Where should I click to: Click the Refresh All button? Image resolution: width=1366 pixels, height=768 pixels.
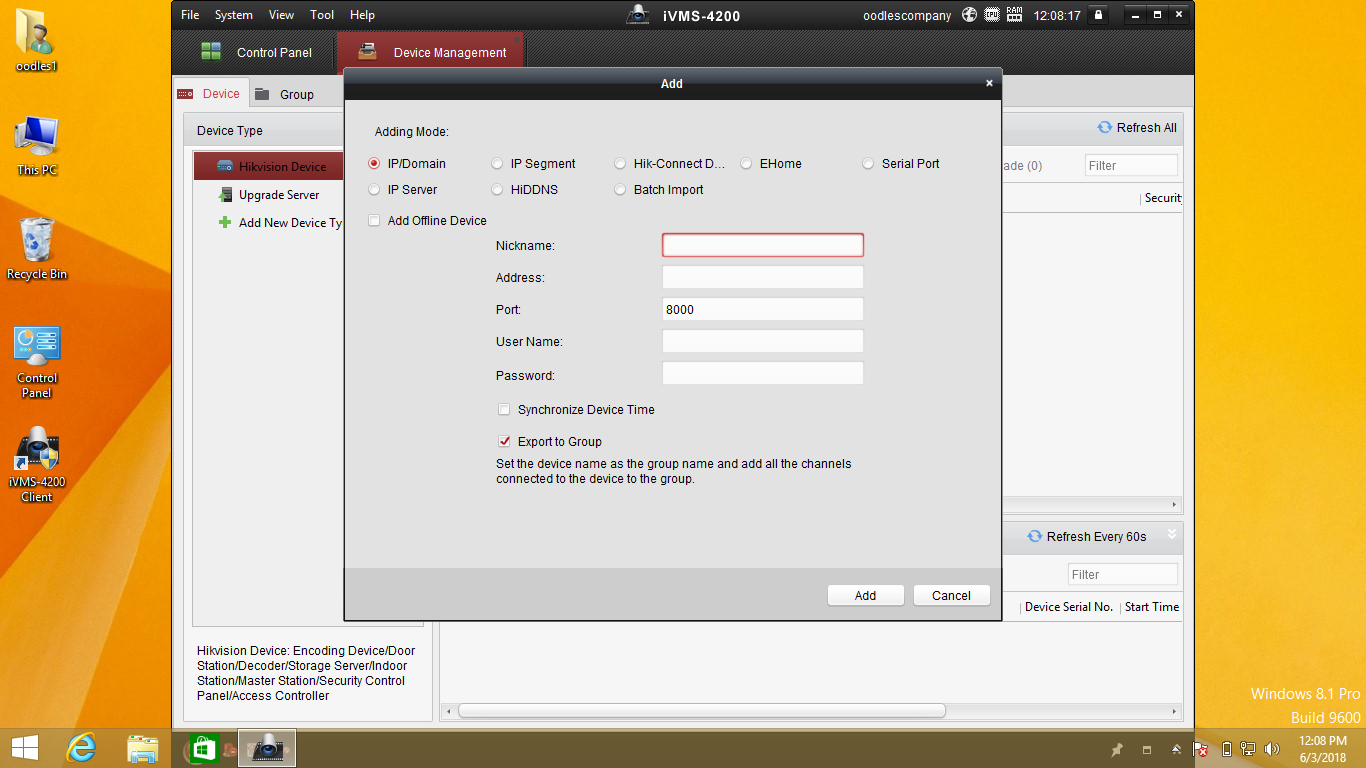[1137, 127]
